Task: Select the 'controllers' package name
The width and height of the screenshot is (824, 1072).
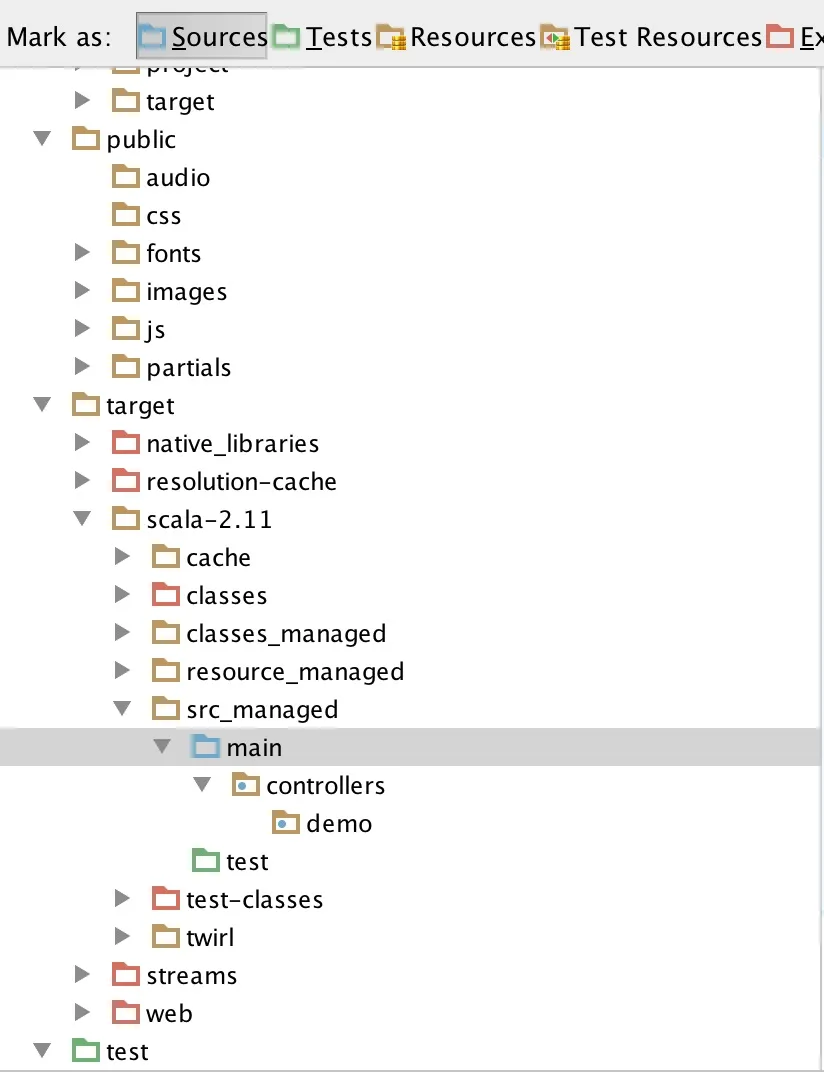Action: (x=325, y=786)
